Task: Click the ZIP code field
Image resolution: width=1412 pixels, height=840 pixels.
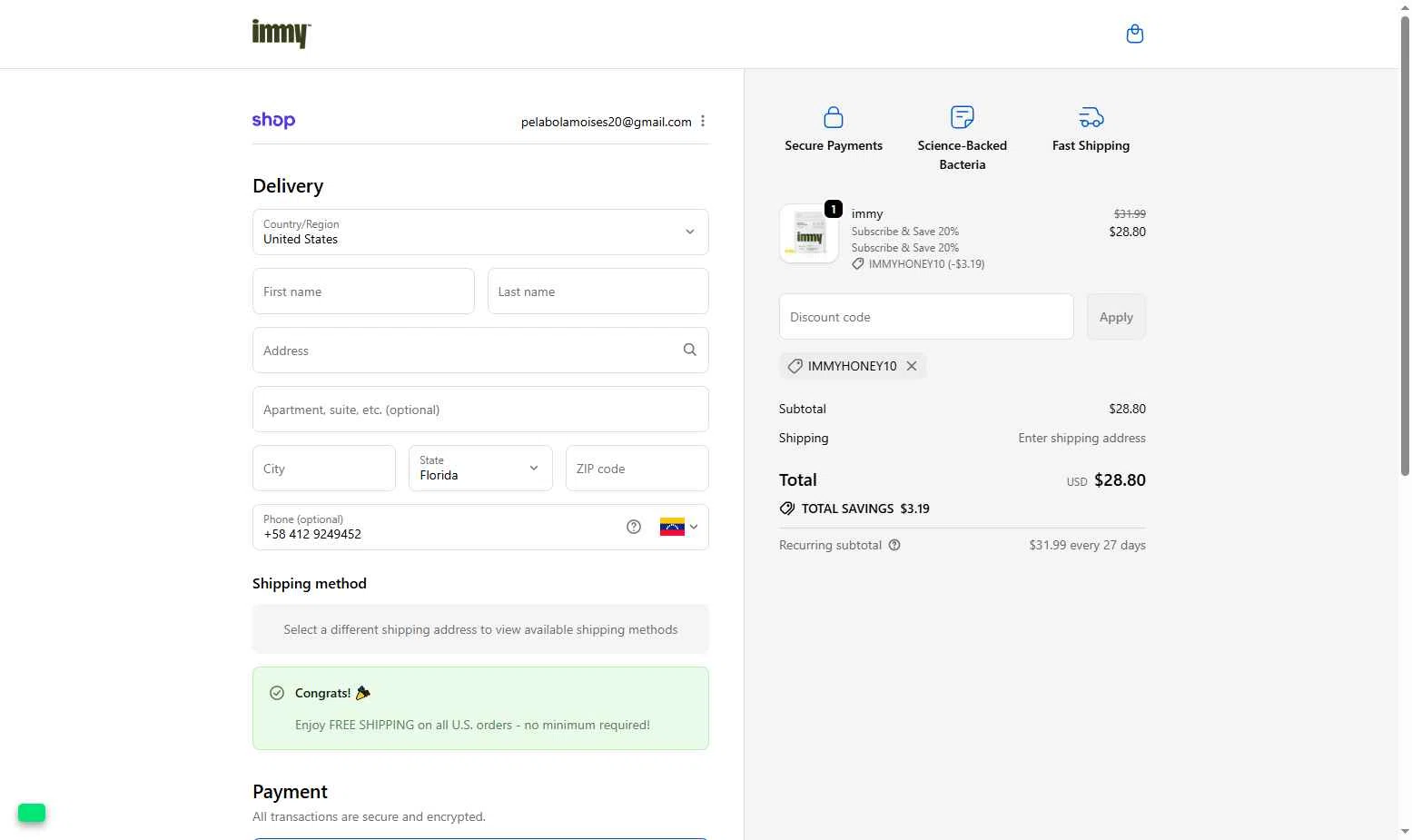Action: (637, 468)
